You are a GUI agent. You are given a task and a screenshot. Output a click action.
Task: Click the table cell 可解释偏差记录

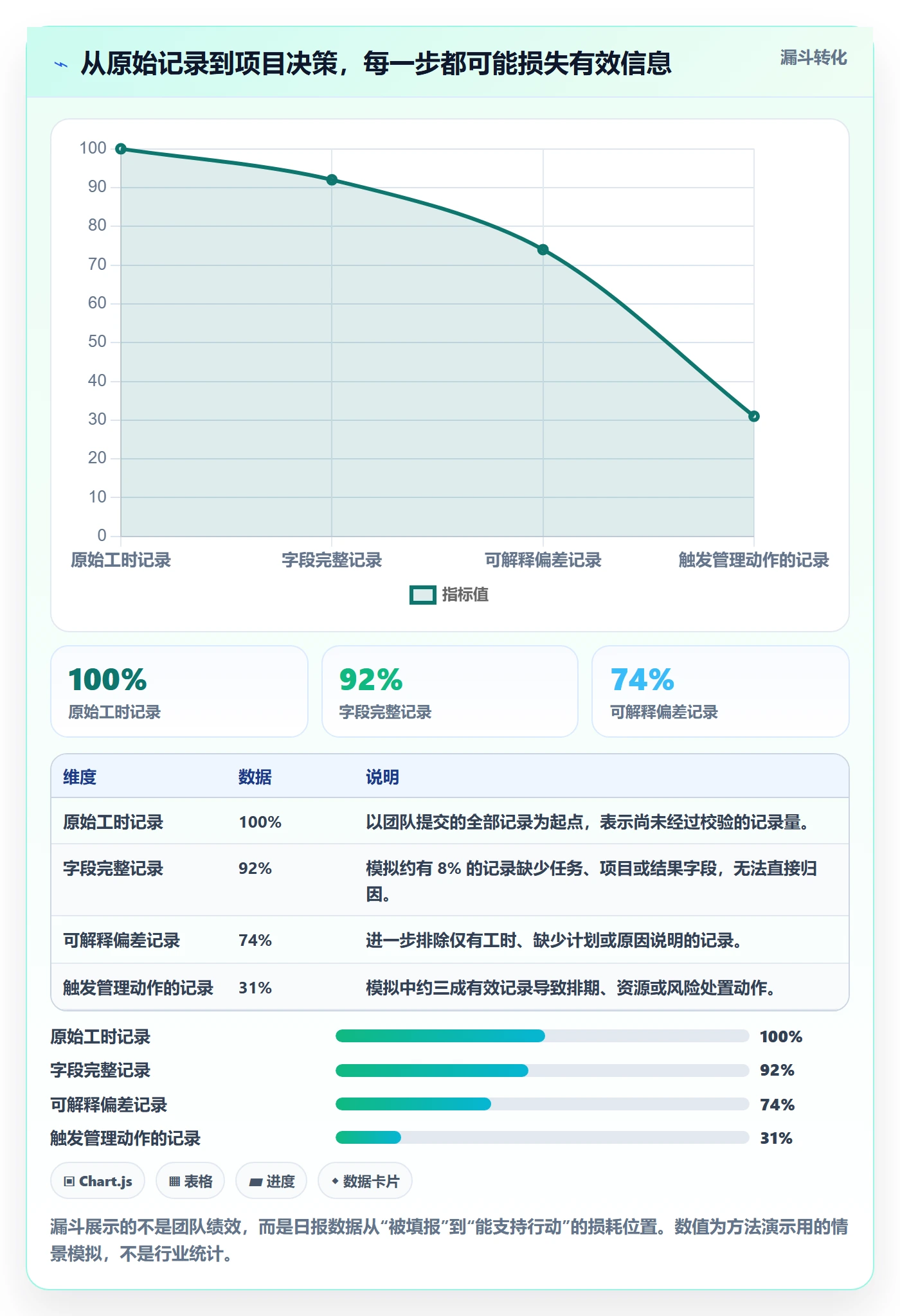pos(122,940)
